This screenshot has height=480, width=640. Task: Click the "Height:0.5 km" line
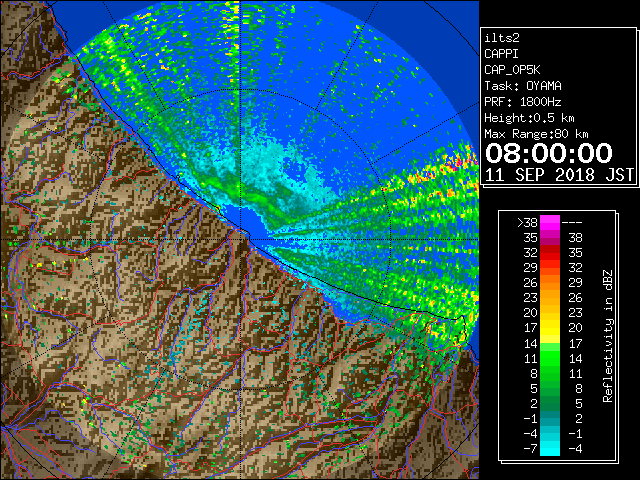pos(529,118)
